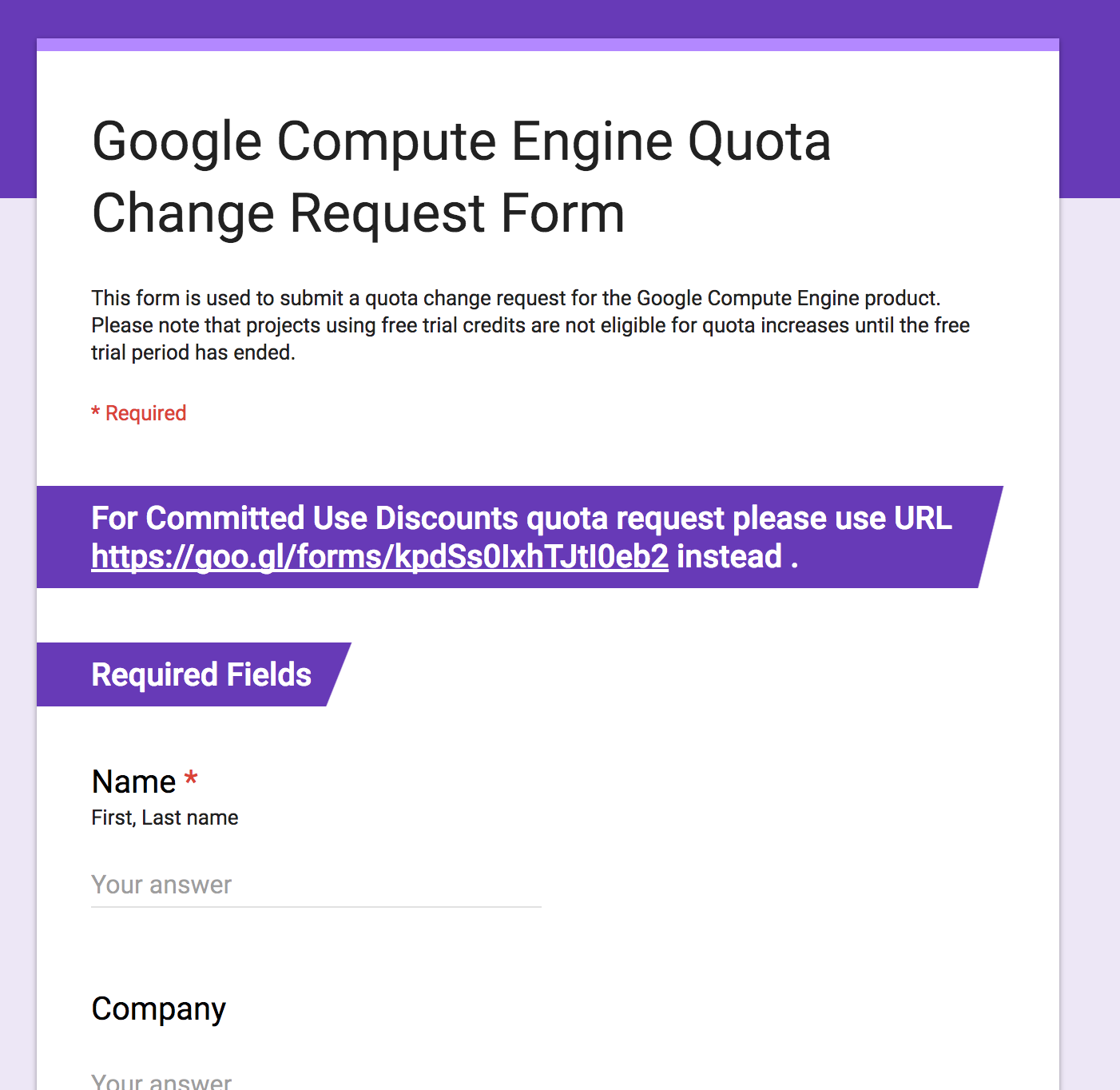Click the "Required Fields" section header
The width and height of the screenshot is (1120, 1090).
[x=201, y=674]
